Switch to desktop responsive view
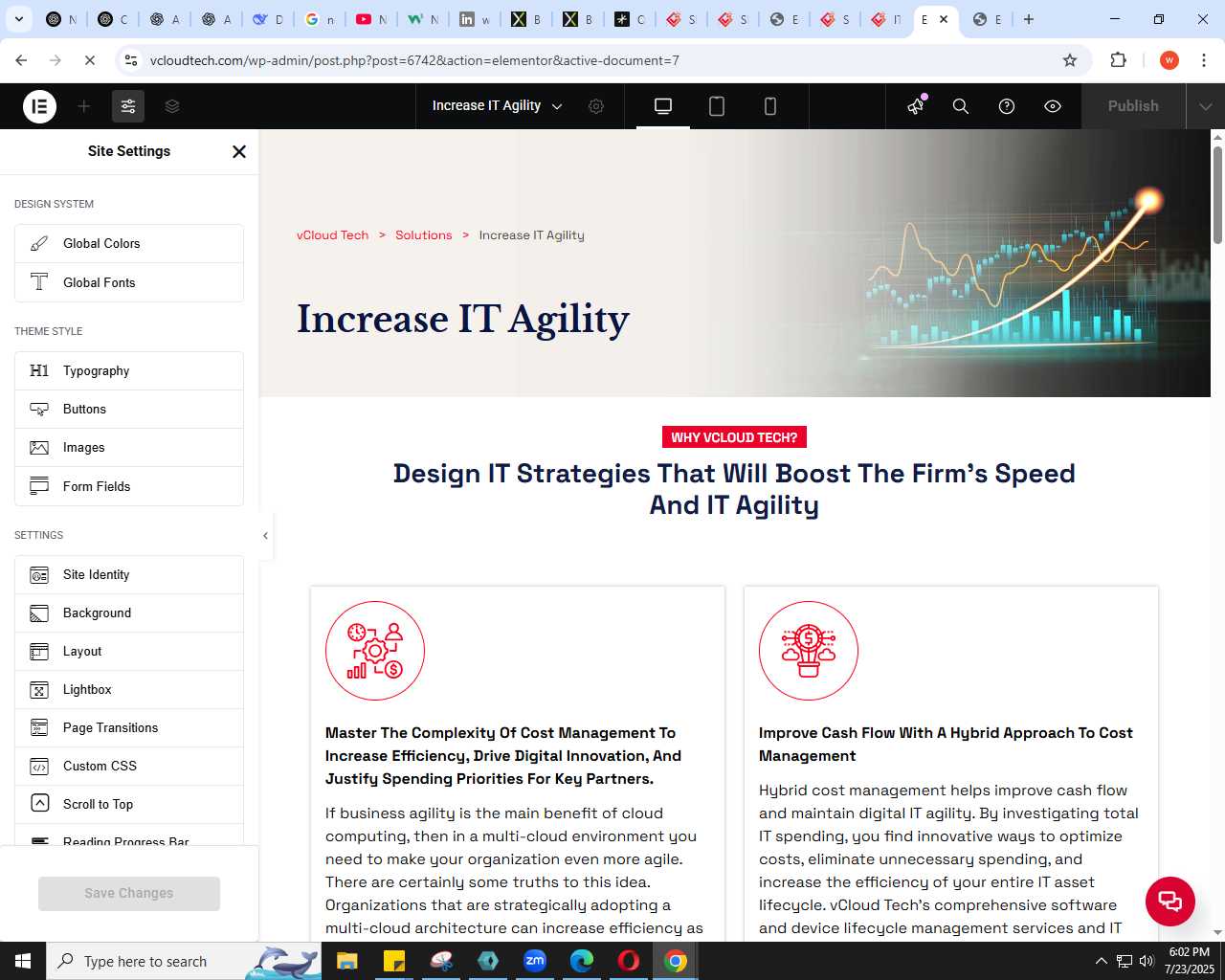Screen dimensions: 1225x980 (x=663, y=106)
